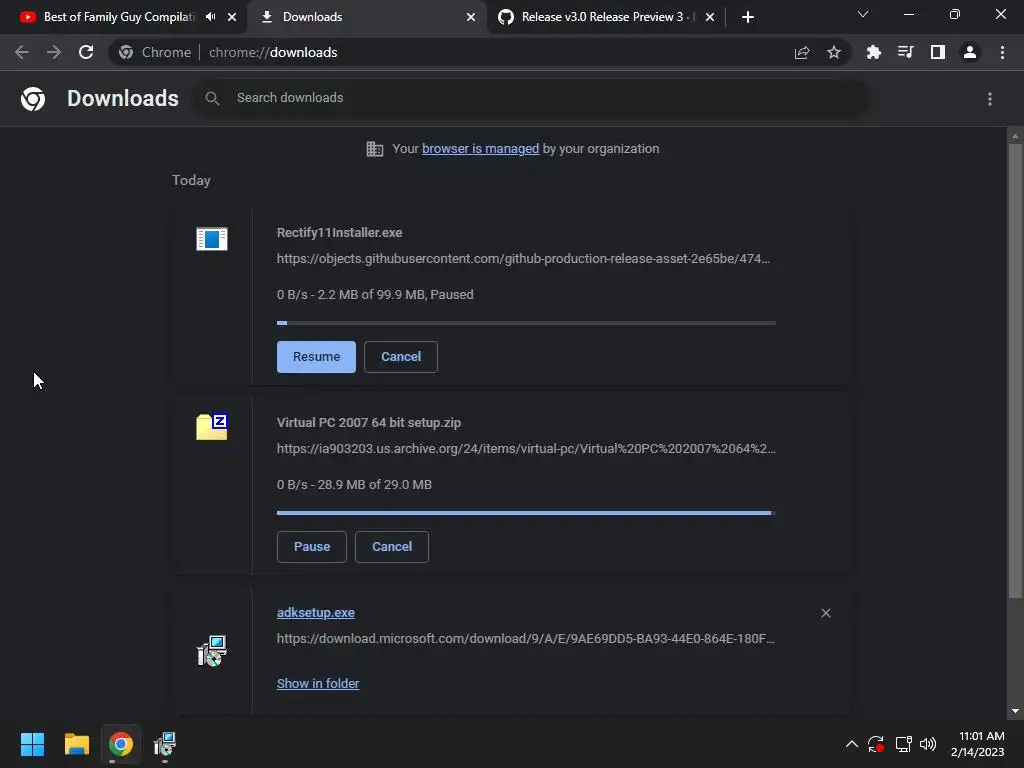
Task: Expand the system tray hidden icons chevron
Action: 852,744
